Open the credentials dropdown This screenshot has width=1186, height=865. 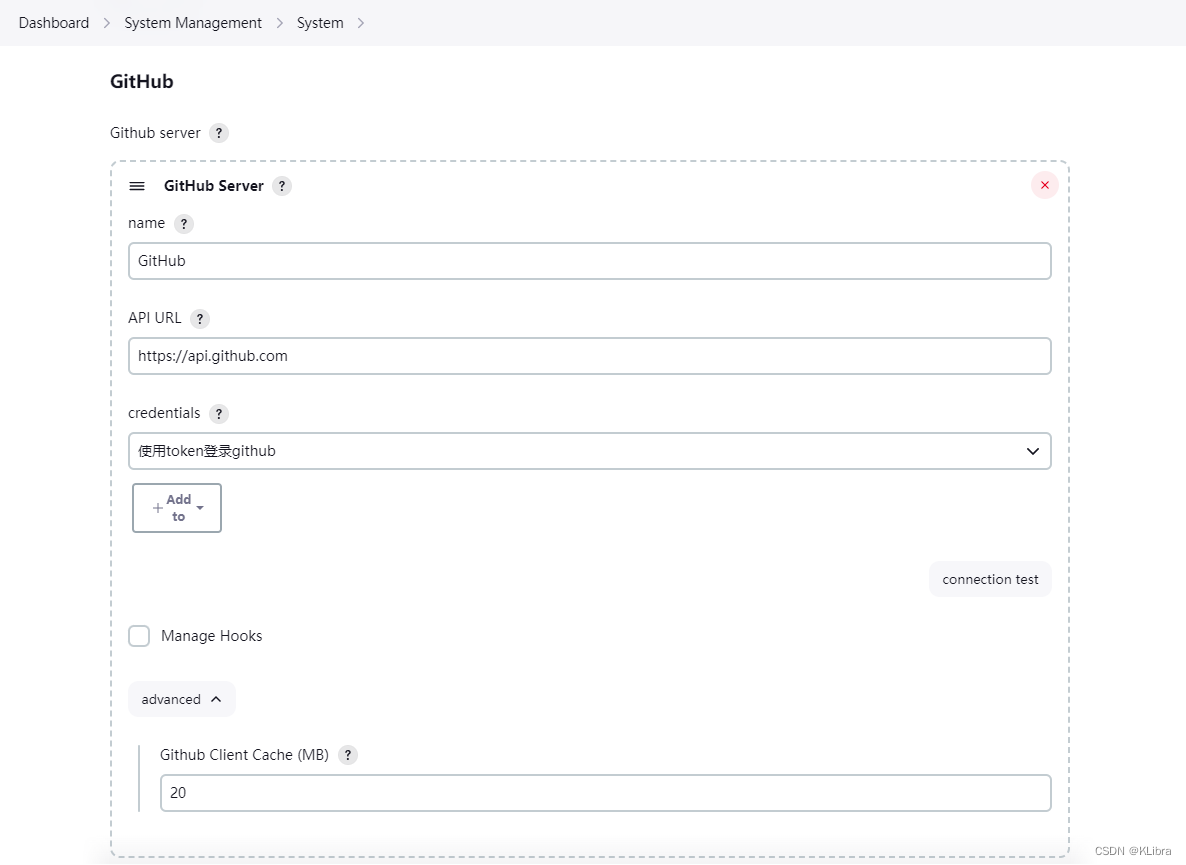[x=590, y=451]
